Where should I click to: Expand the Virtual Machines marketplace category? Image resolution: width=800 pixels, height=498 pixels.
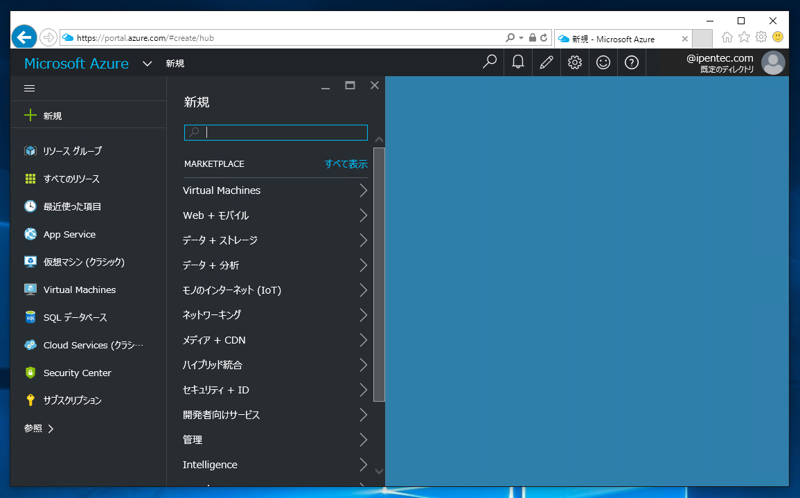pos(275,190)
